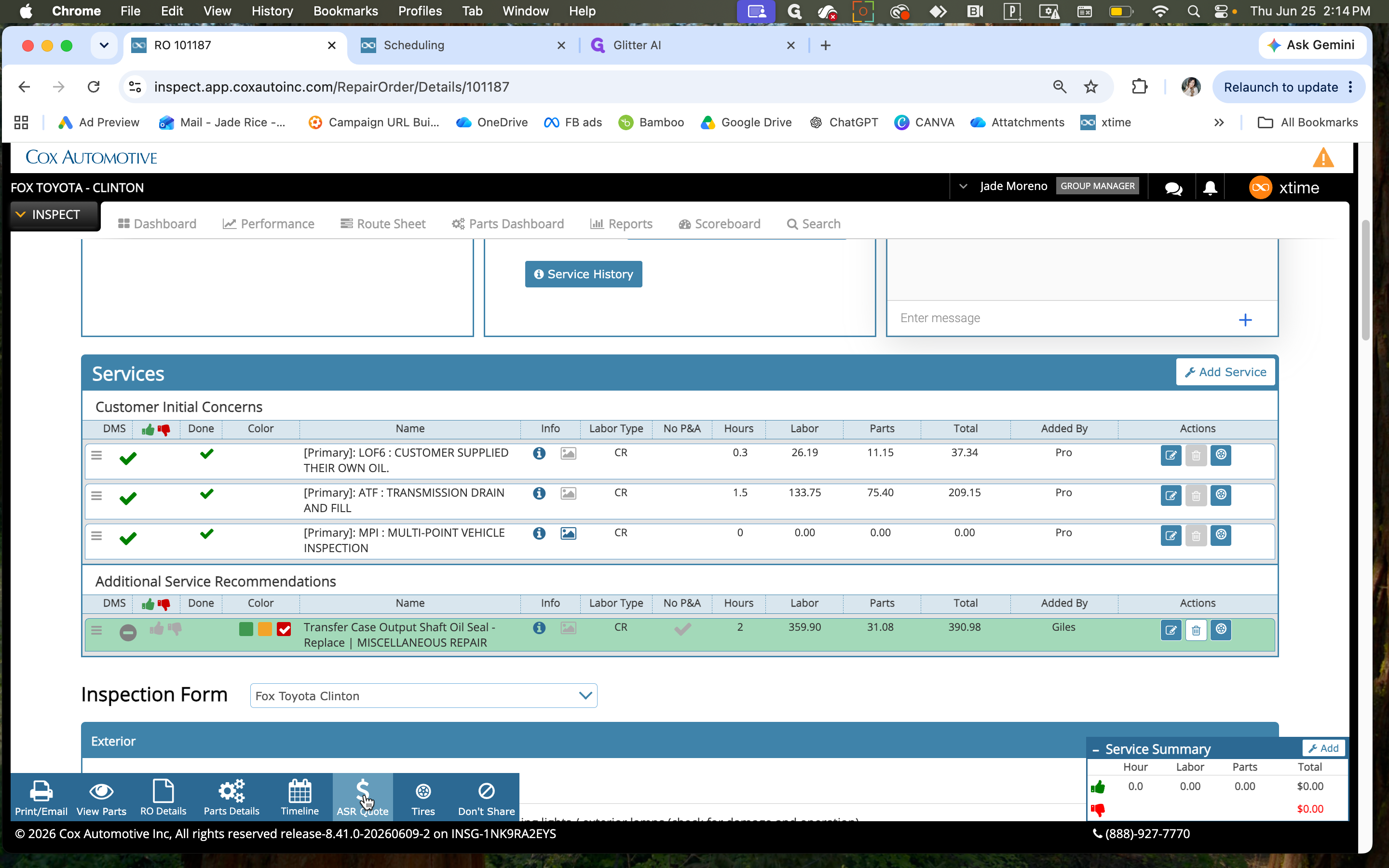Toggle Done check for MPI row
This screenshot has width=1389, height=868.
tap(206, 534)
